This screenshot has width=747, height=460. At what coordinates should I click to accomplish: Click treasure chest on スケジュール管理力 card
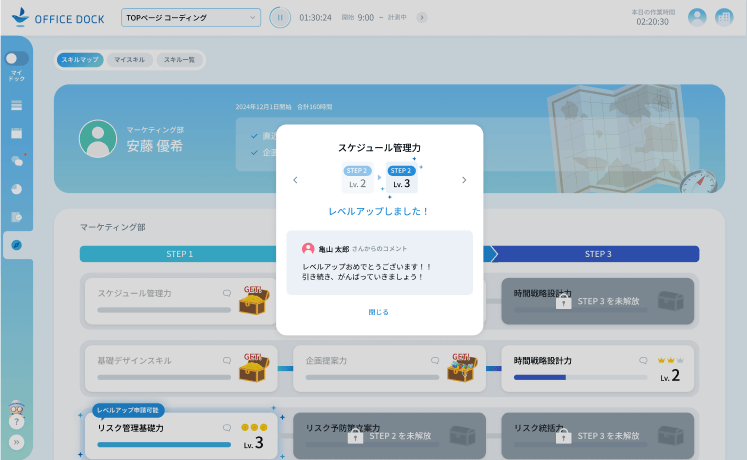click(x=254, y=300)
